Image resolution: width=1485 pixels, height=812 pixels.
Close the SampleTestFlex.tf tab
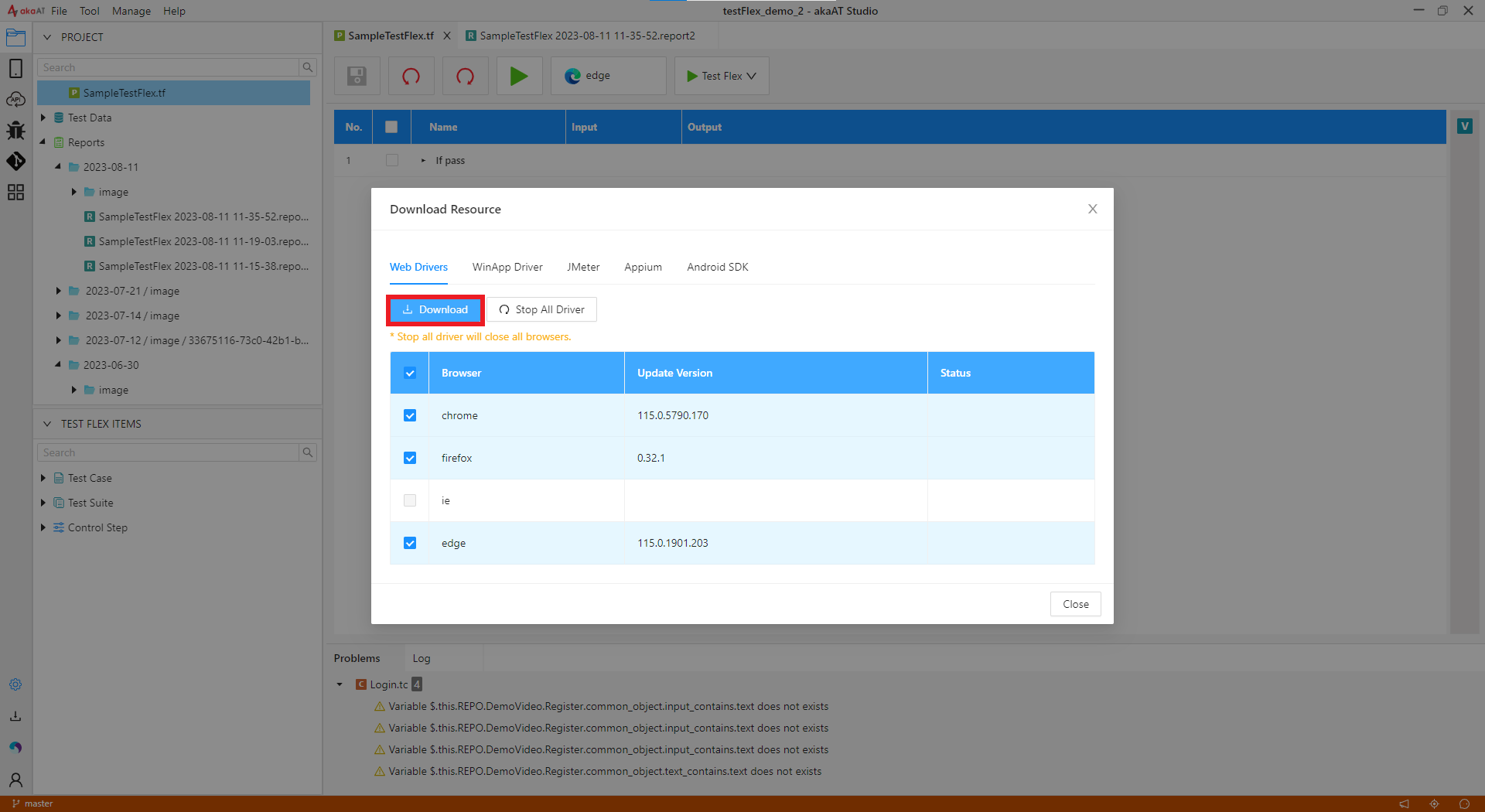coord(447,36)
